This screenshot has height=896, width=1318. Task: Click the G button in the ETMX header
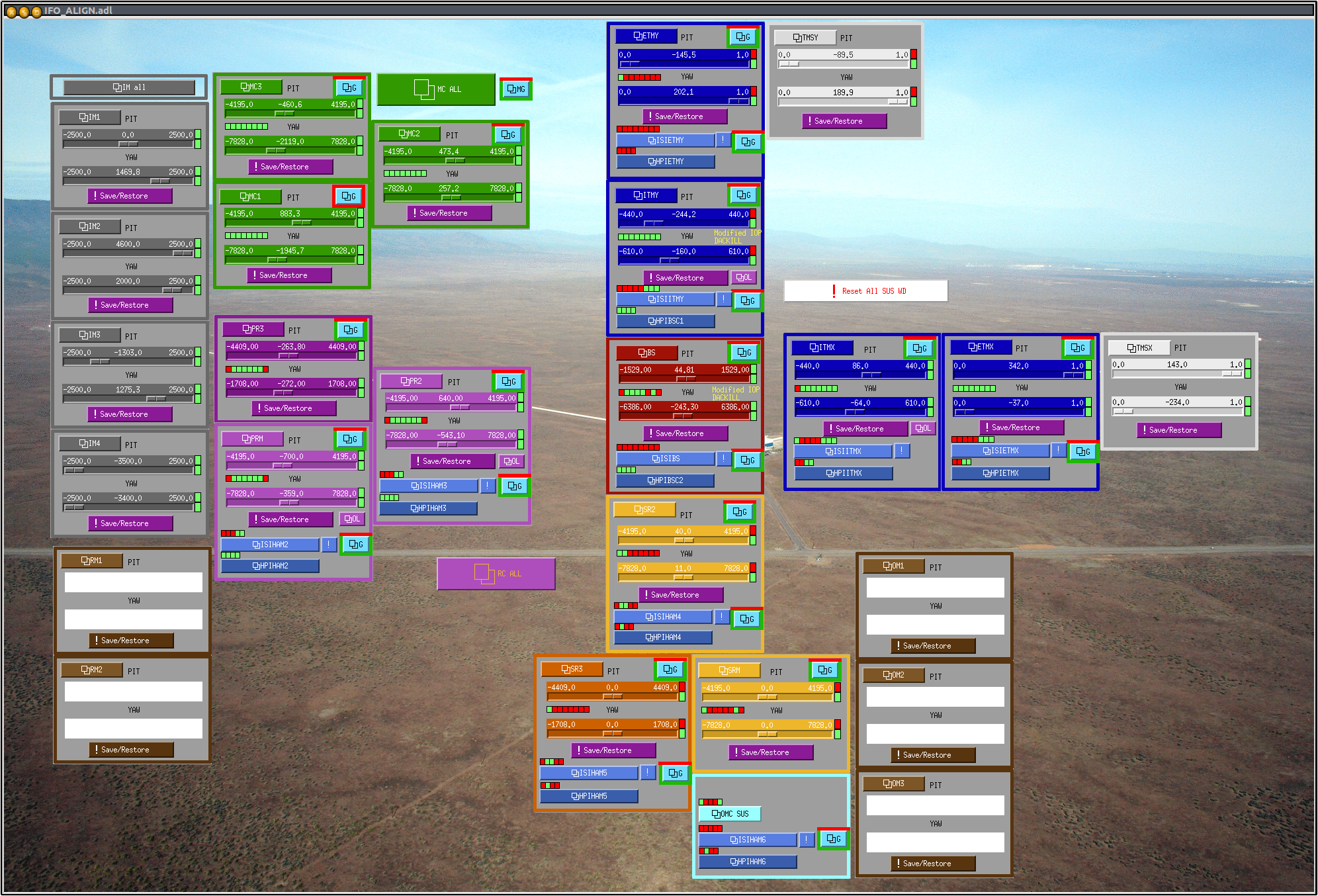tap(1078, 347)
